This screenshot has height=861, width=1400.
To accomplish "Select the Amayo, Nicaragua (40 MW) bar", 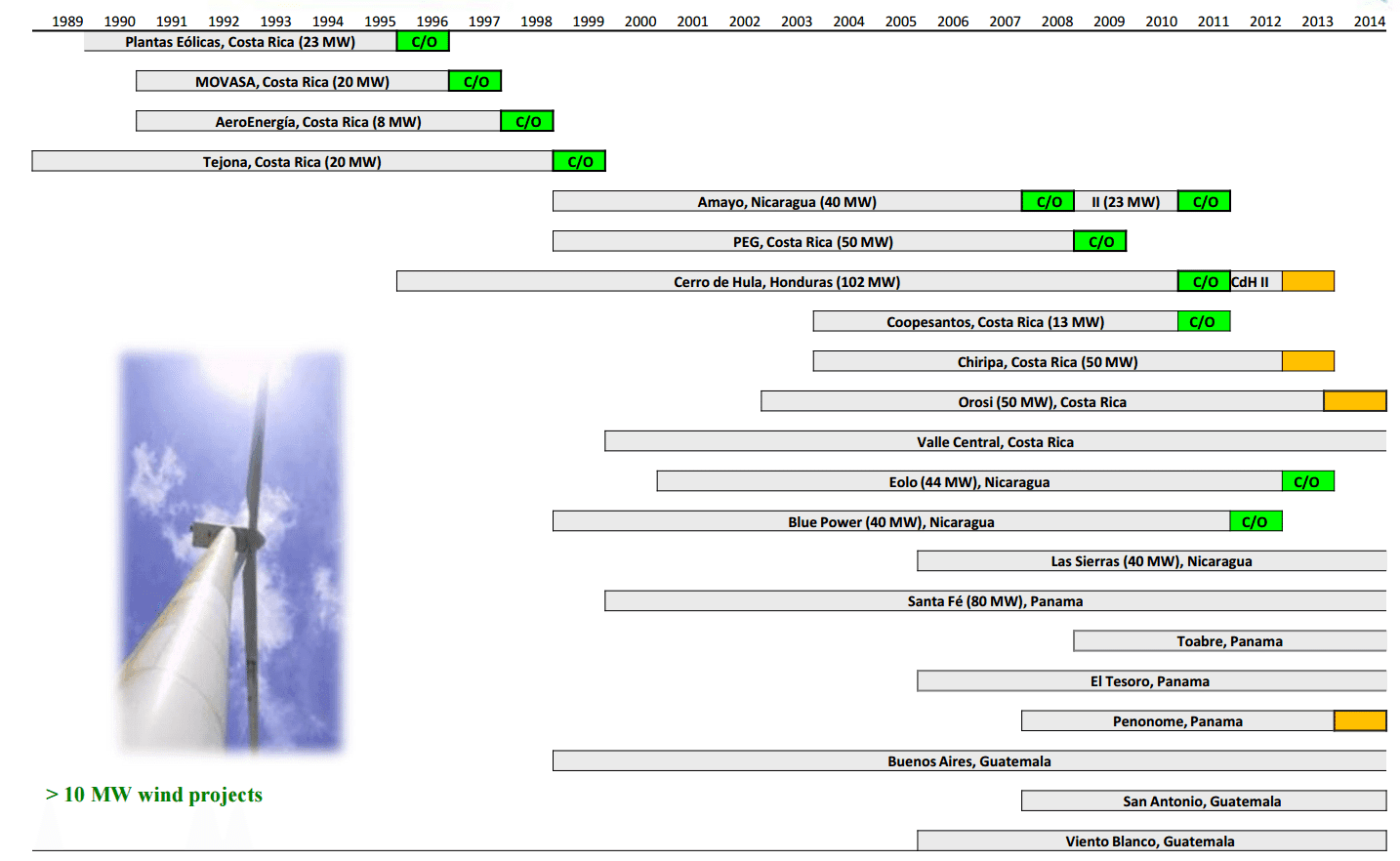I will (x=787, y=202).
